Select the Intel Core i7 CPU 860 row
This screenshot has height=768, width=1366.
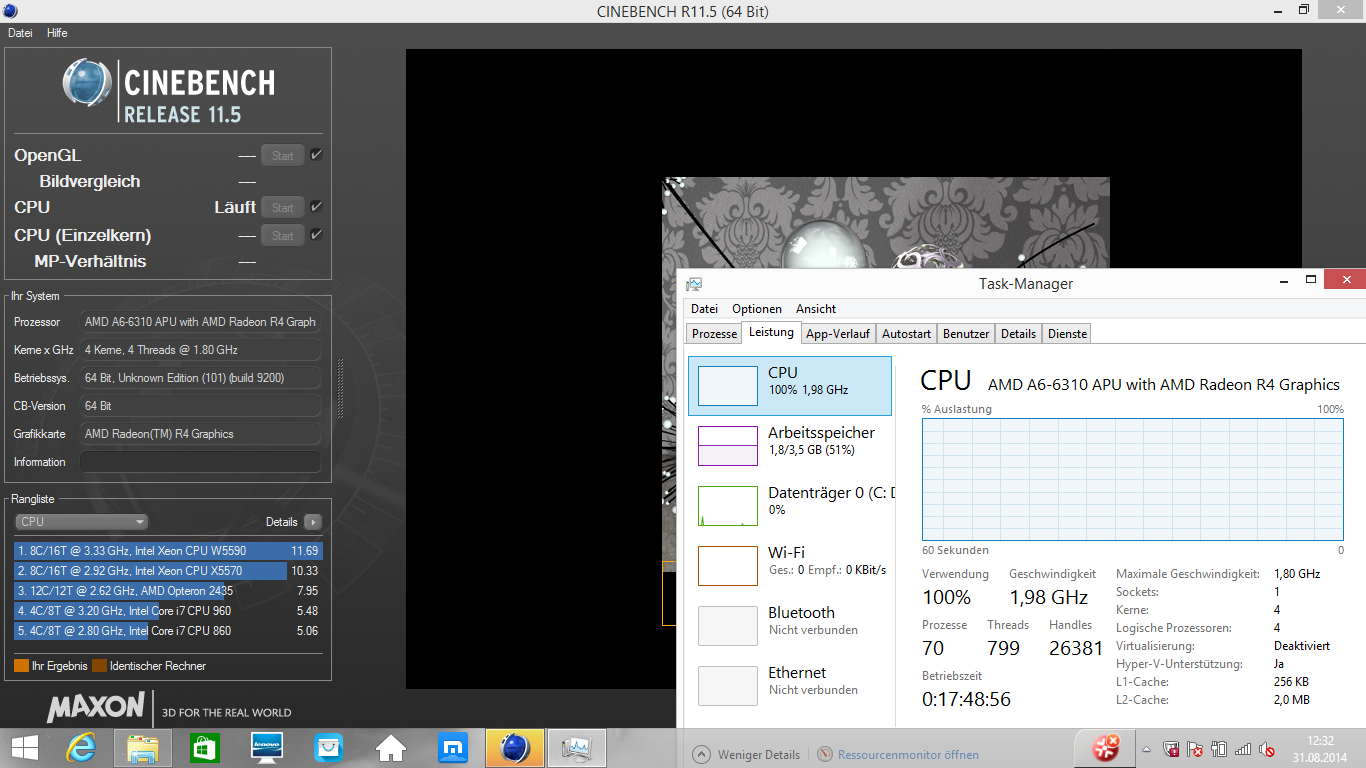click(x=168, y=631)
